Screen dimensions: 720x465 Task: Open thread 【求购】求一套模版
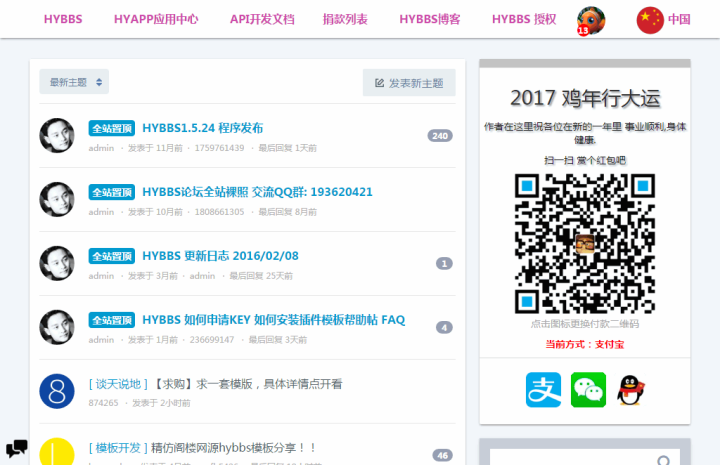247,384
